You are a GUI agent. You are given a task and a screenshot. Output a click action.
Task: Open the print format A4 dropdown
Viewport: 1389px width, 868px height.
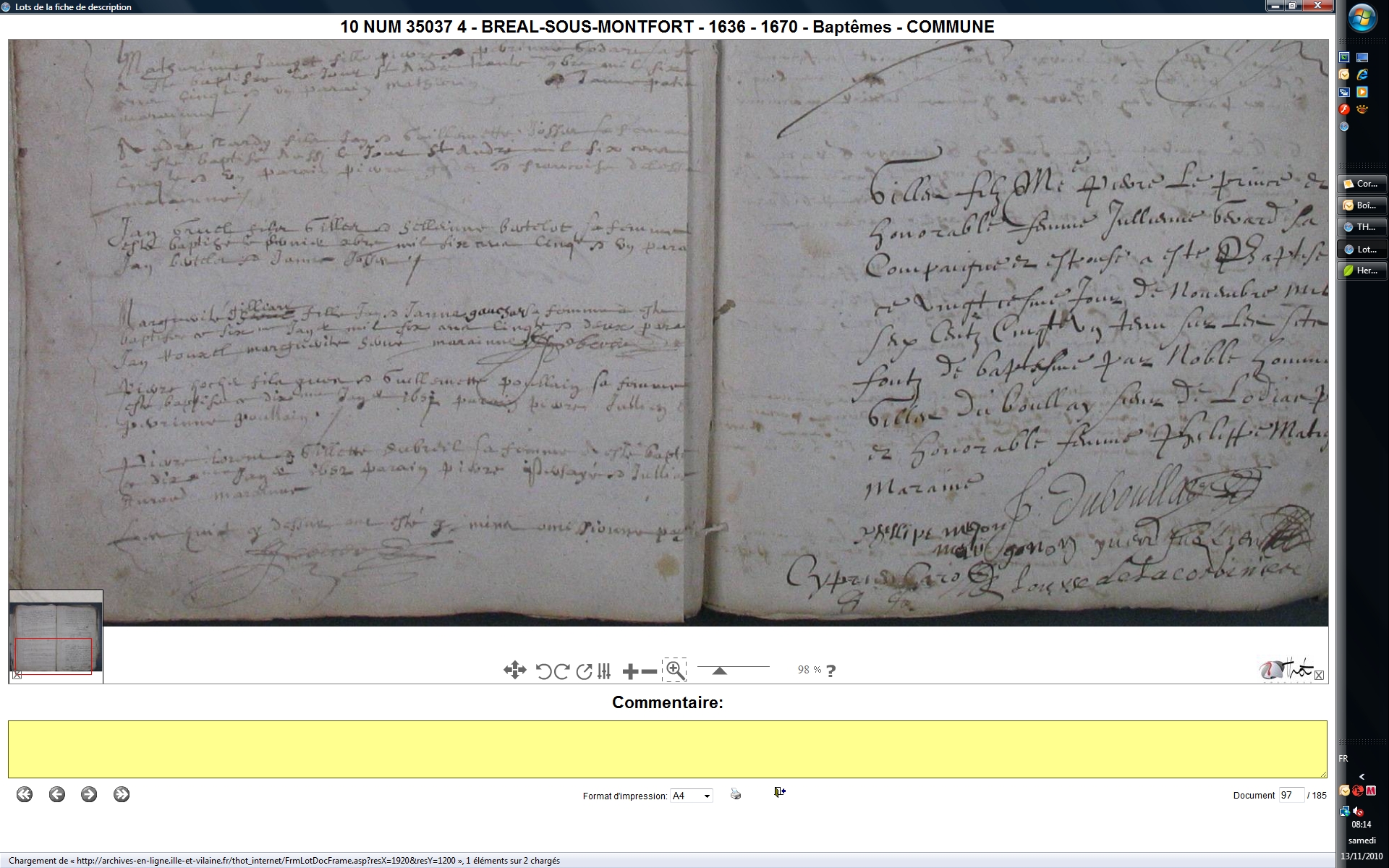692,796
